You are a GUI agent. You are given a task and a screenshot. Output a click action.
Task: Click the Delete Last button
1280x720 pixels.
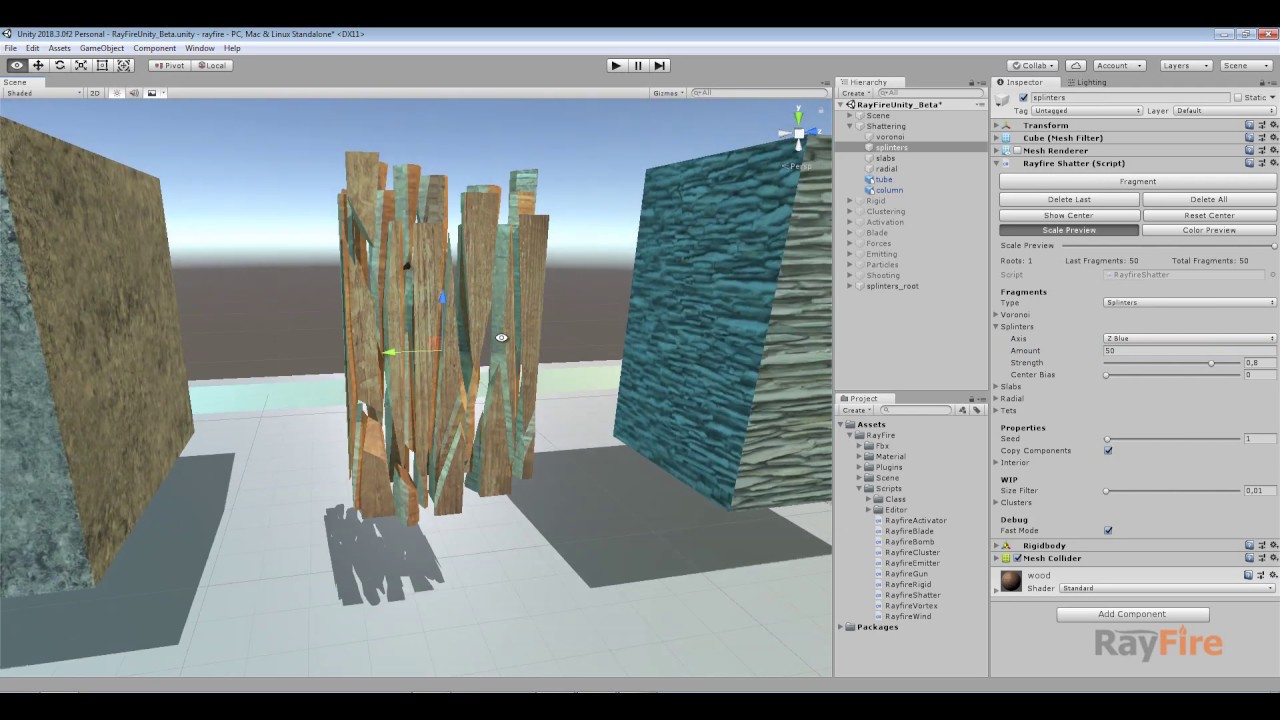pyautogui.click(x=1069, y=199)
